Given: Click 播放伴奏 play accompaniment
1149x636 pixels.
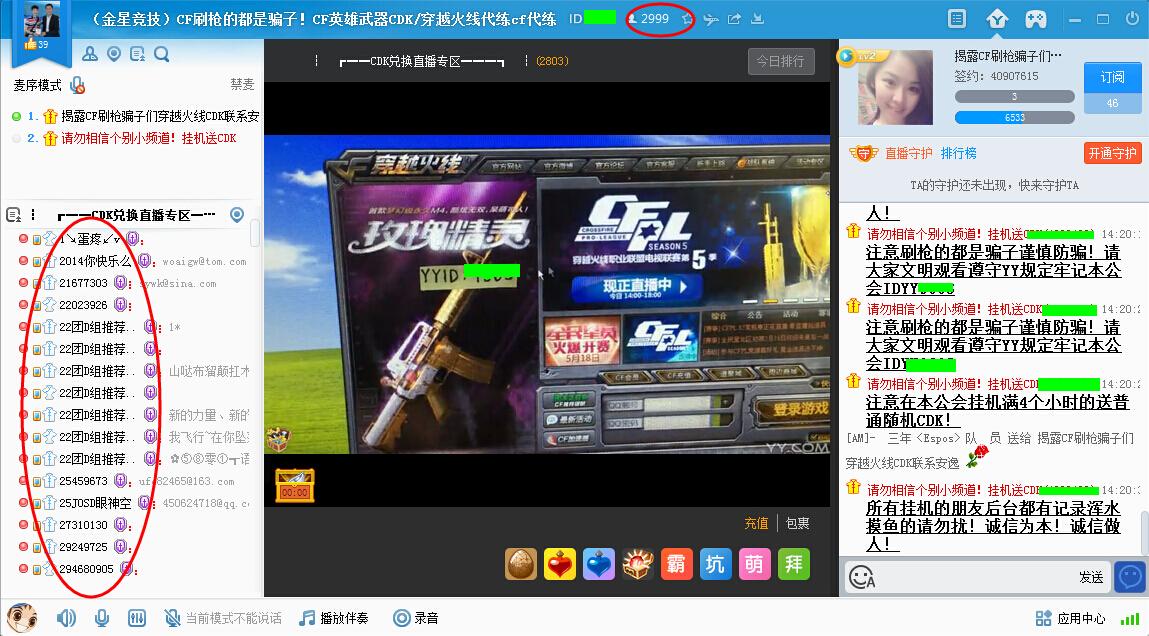Looking at the screenshot, I should coord(334,618).
